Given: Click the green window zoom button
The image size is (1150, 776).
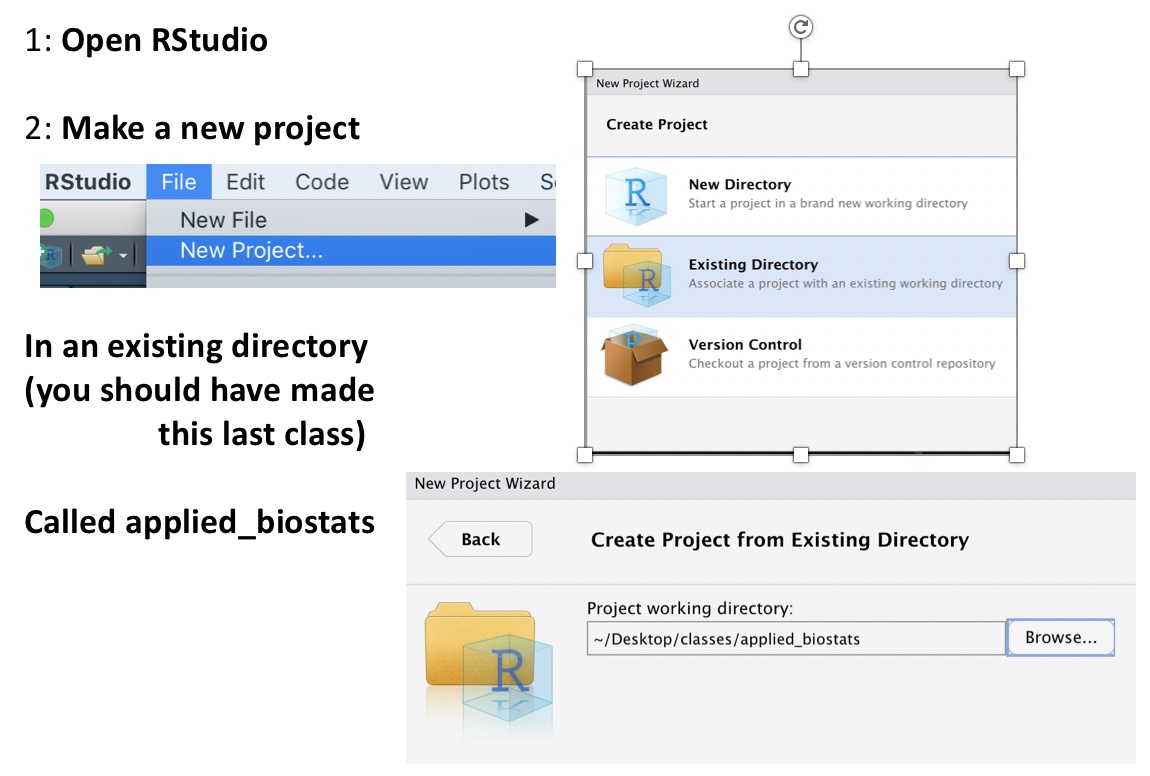Looking at the screenshot, I should [x=45, y=218].
